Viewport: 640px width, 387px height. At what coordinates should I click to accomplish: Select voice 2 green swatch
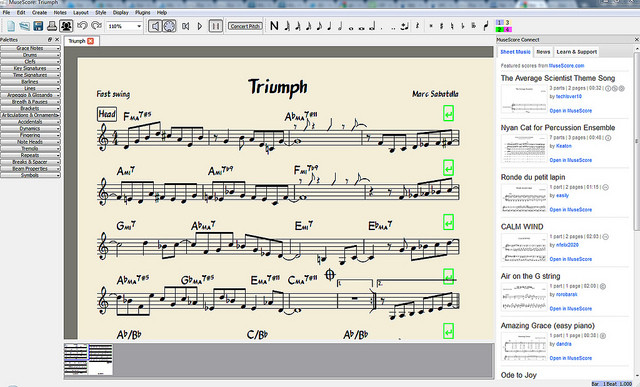500,29
